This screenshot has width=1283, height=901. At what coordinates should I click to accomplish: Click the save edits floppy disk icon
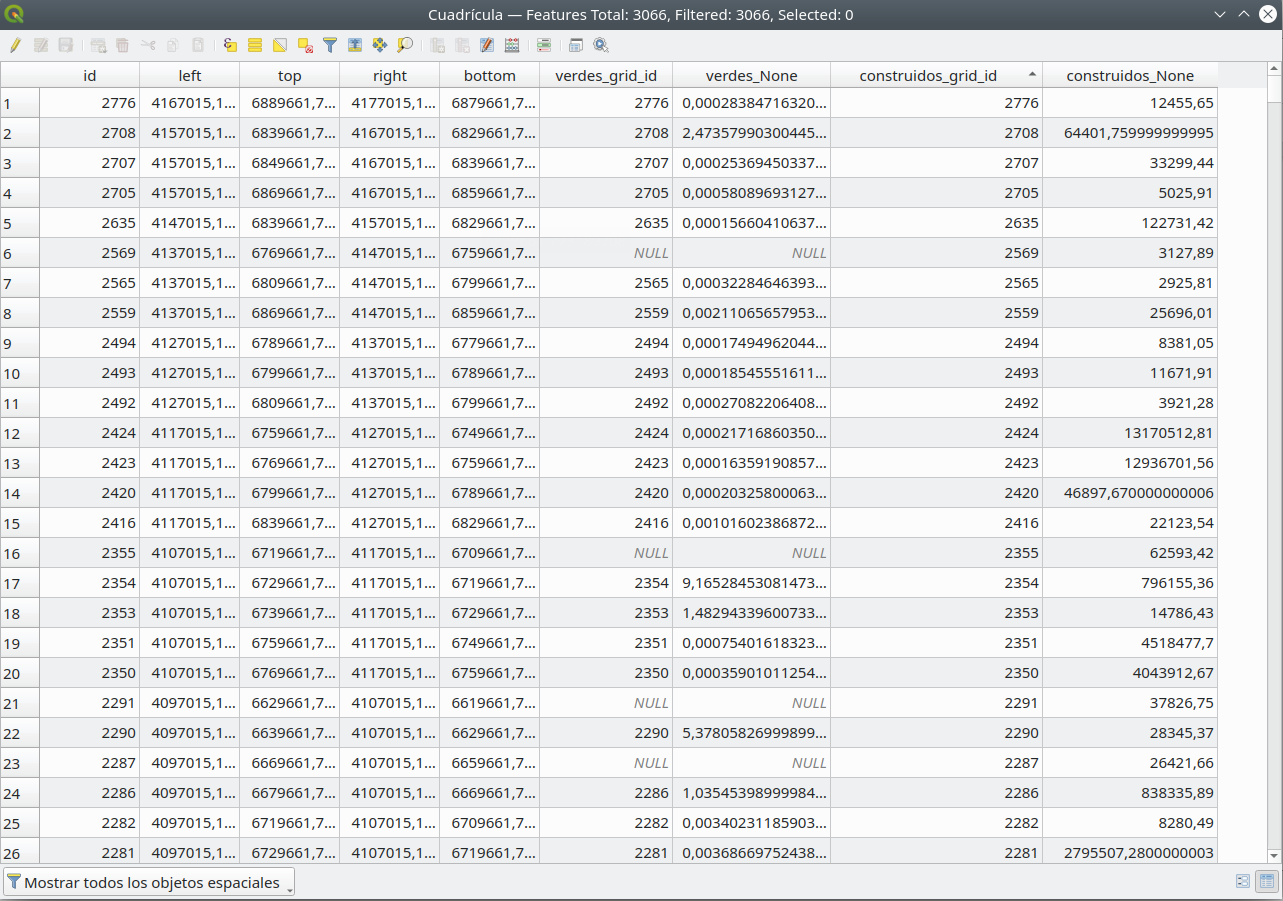pos(66,45)
